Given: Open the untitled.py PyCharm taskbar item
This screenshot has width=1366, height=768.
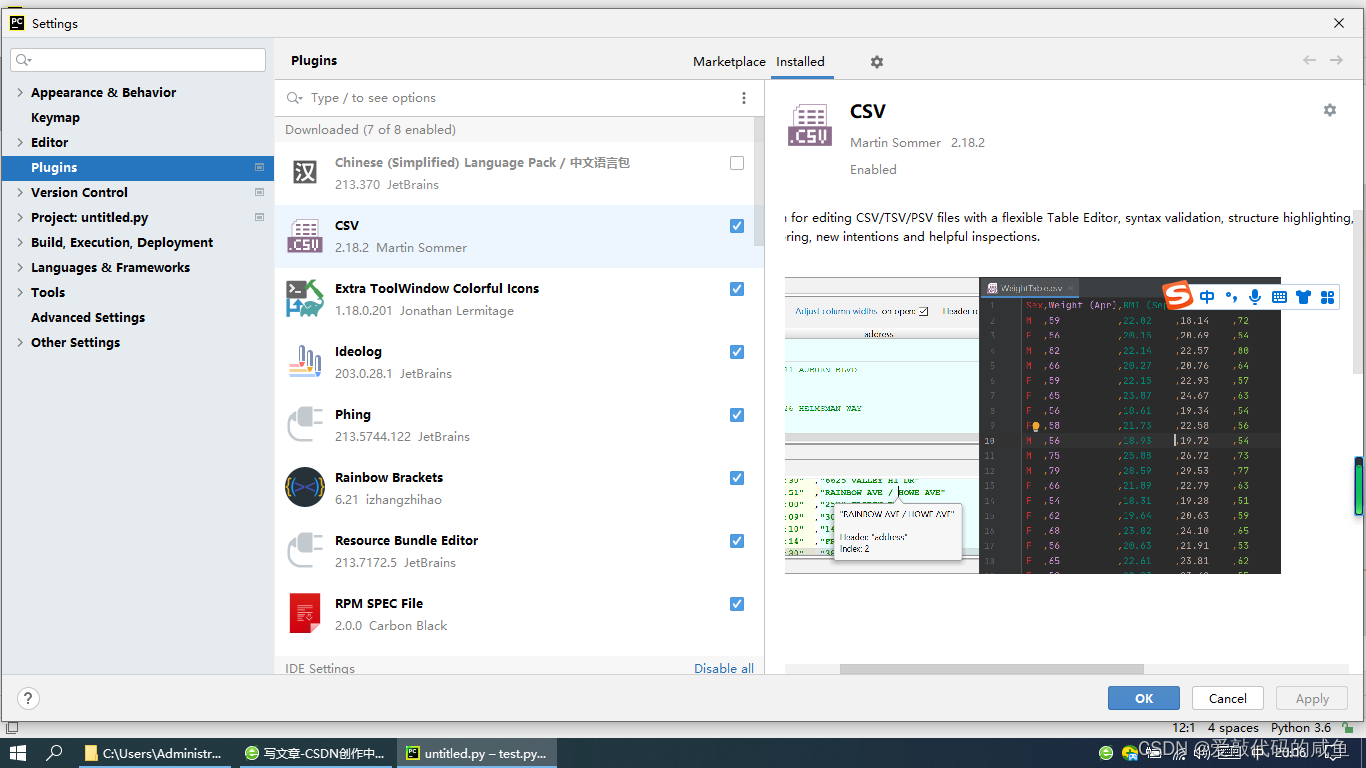Looking at the screenshot, I should point(476,753).
